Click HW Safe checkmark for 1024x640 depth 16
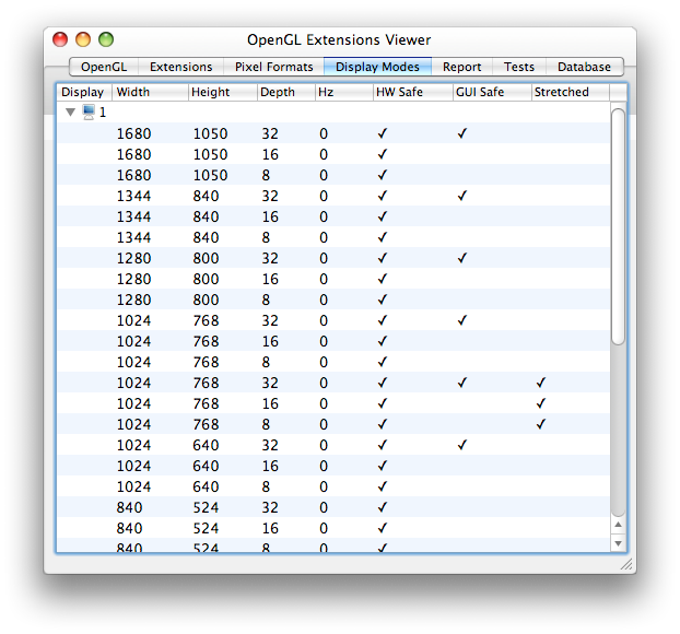Screen dimensions: 680x634 click(382, 466)
